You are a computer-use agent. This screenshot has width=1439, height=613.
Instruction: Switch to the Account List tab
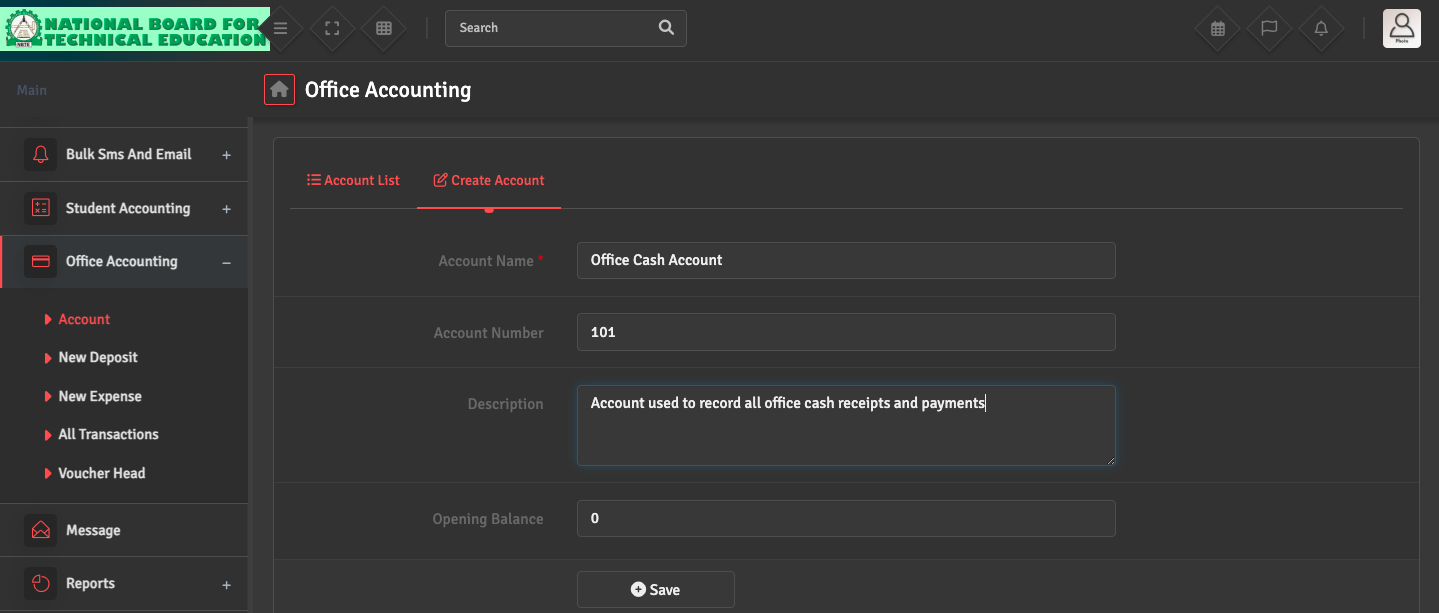coord(353,181)
